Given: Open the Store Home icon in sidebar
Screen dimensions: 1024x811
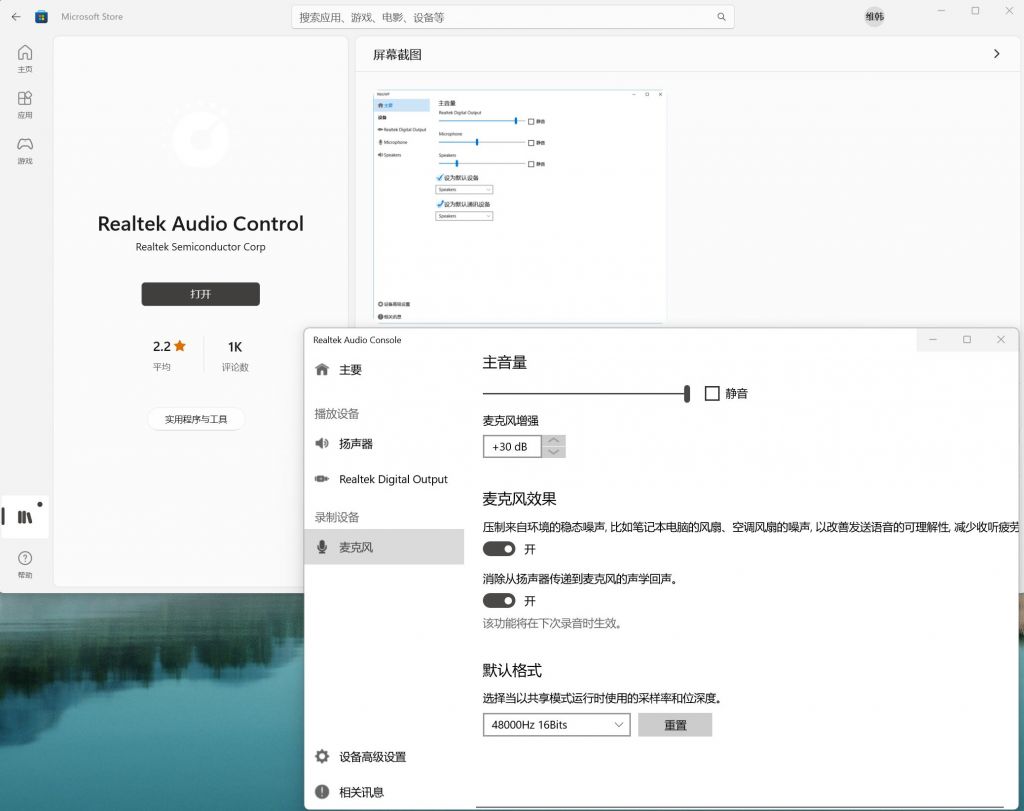Looking at the screenshot, I should [25, 54].
